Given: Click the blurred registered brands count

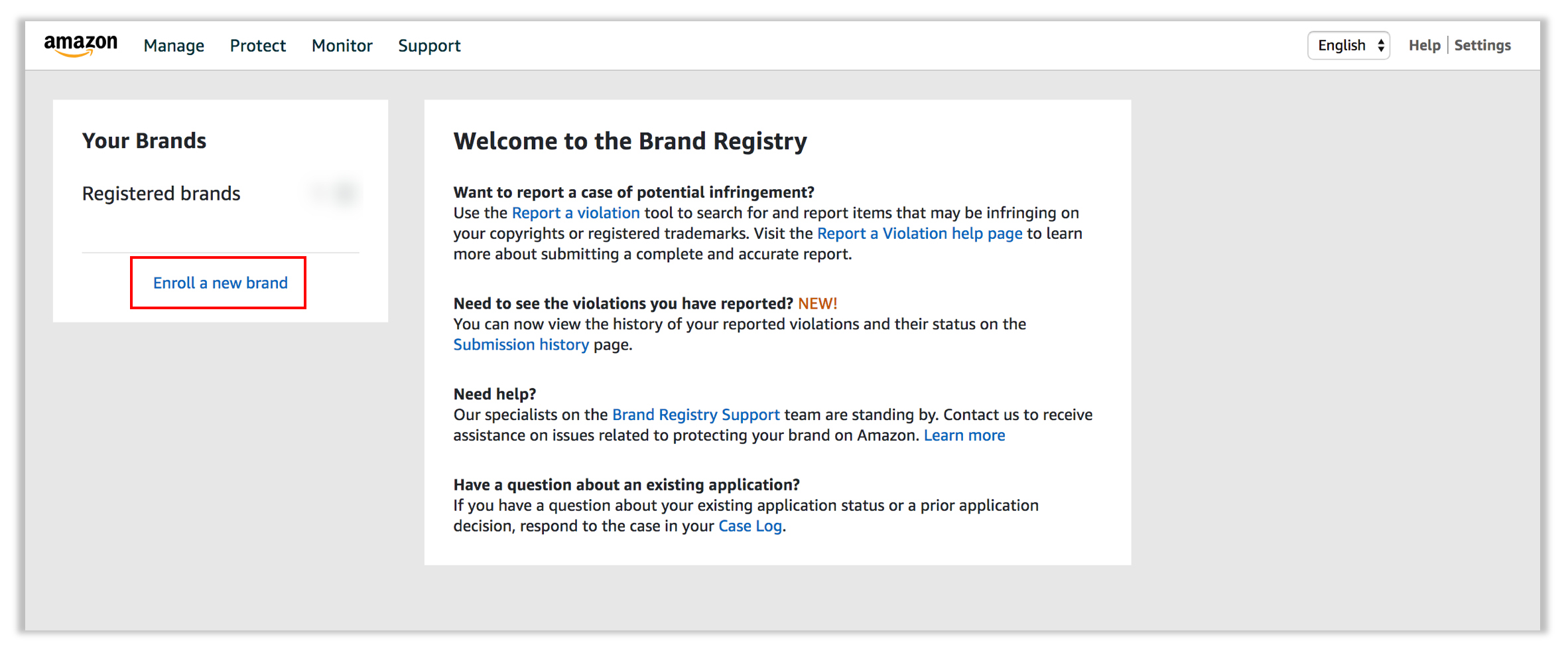Looking at the screenshot, I should (336, 193).
